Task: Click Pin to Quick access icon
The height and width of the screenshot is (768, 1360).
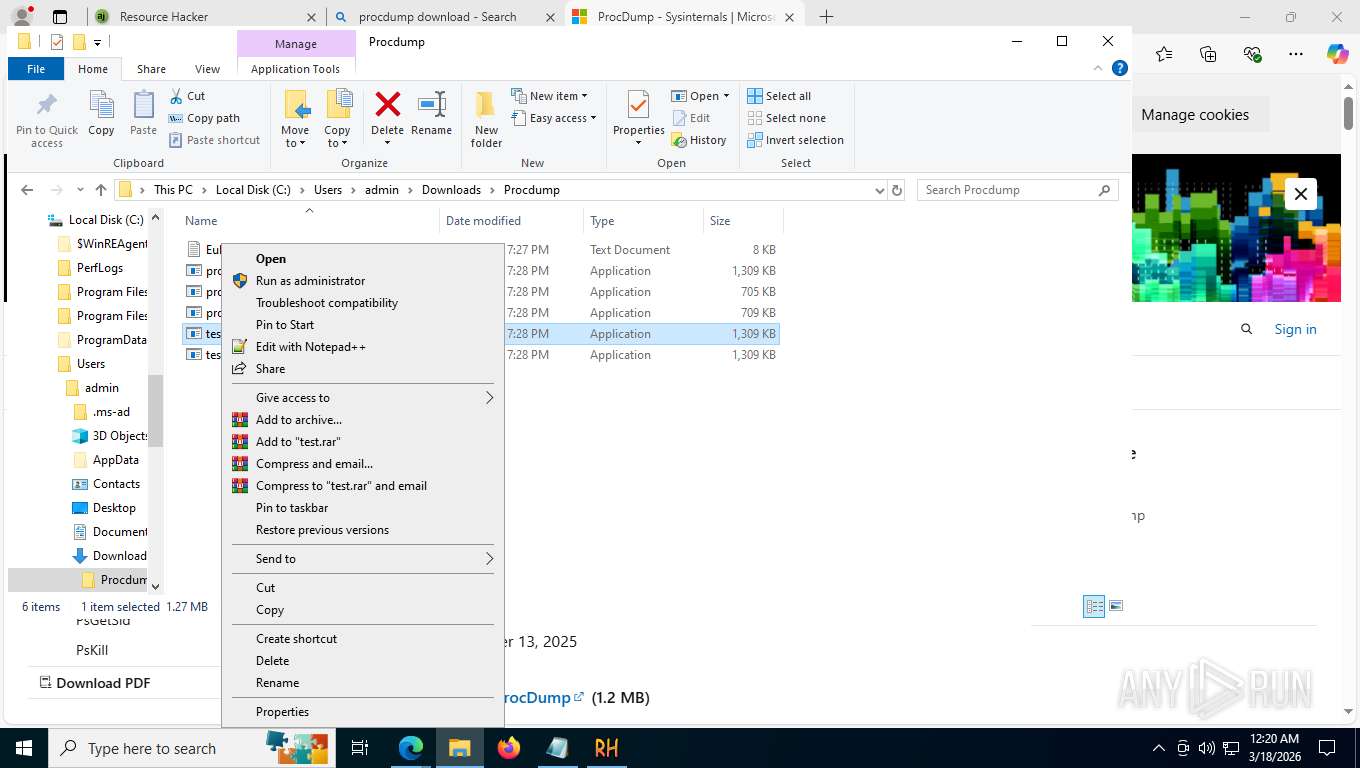Action: [46, 120]
